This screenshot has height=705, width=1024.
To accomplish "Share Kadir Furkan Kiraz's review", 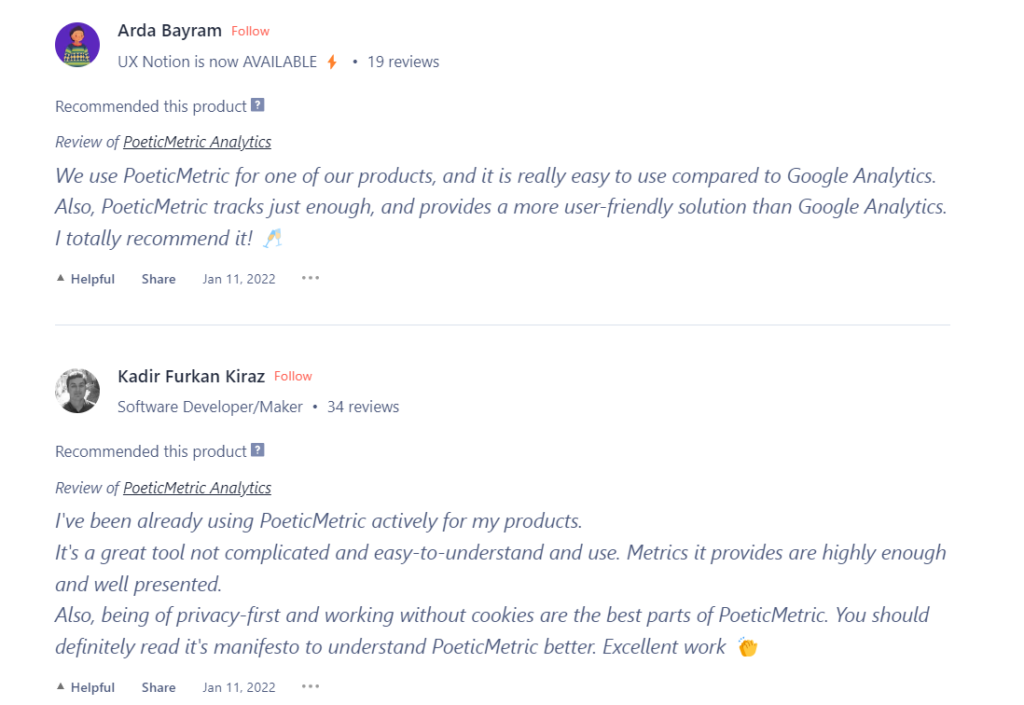I will 159,687.
